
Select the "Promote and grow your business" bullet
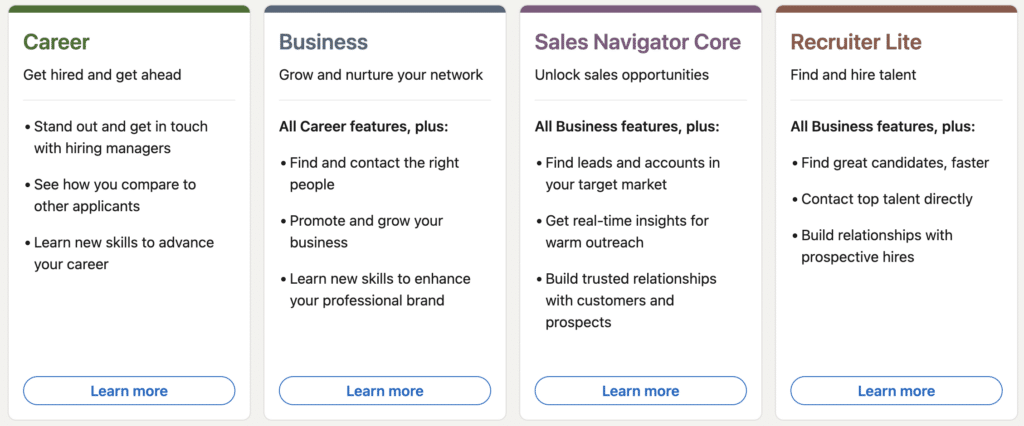point(366,231)
